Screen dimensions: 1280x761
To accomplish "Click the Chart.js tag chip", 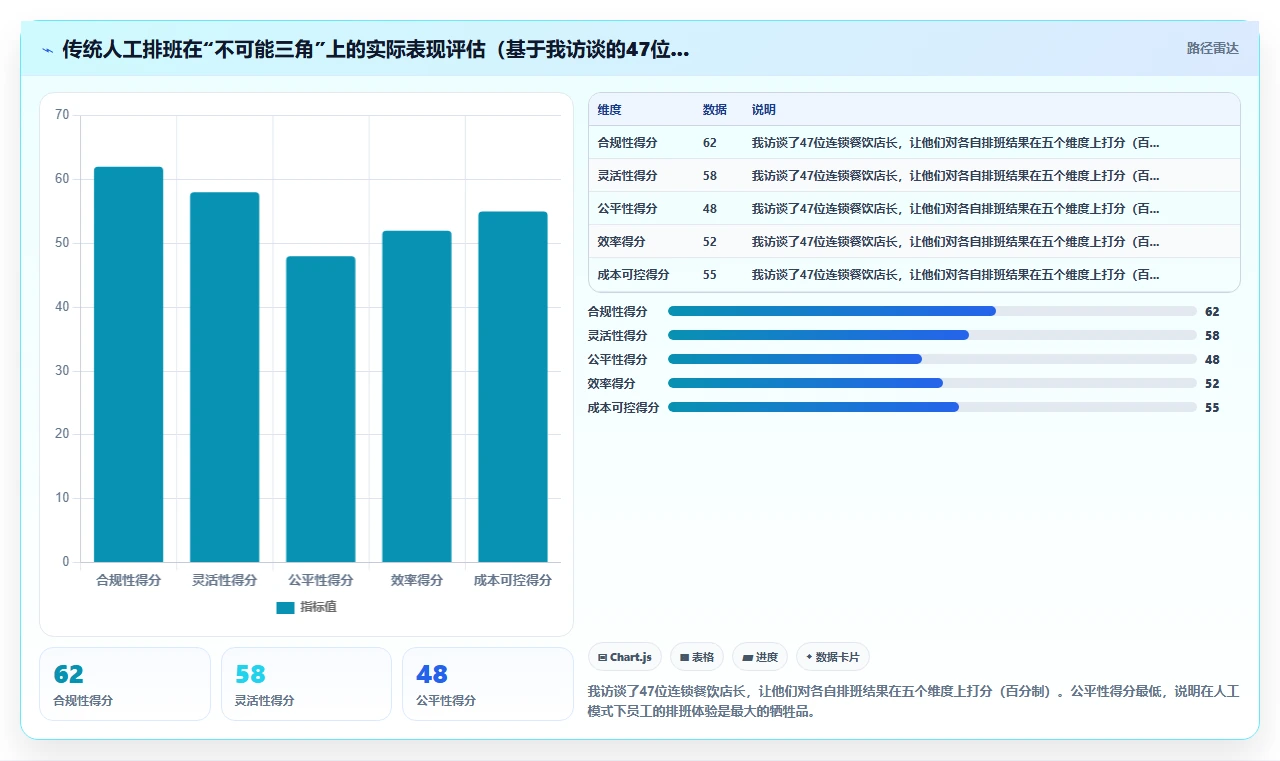I will click(x=625, y=657).
